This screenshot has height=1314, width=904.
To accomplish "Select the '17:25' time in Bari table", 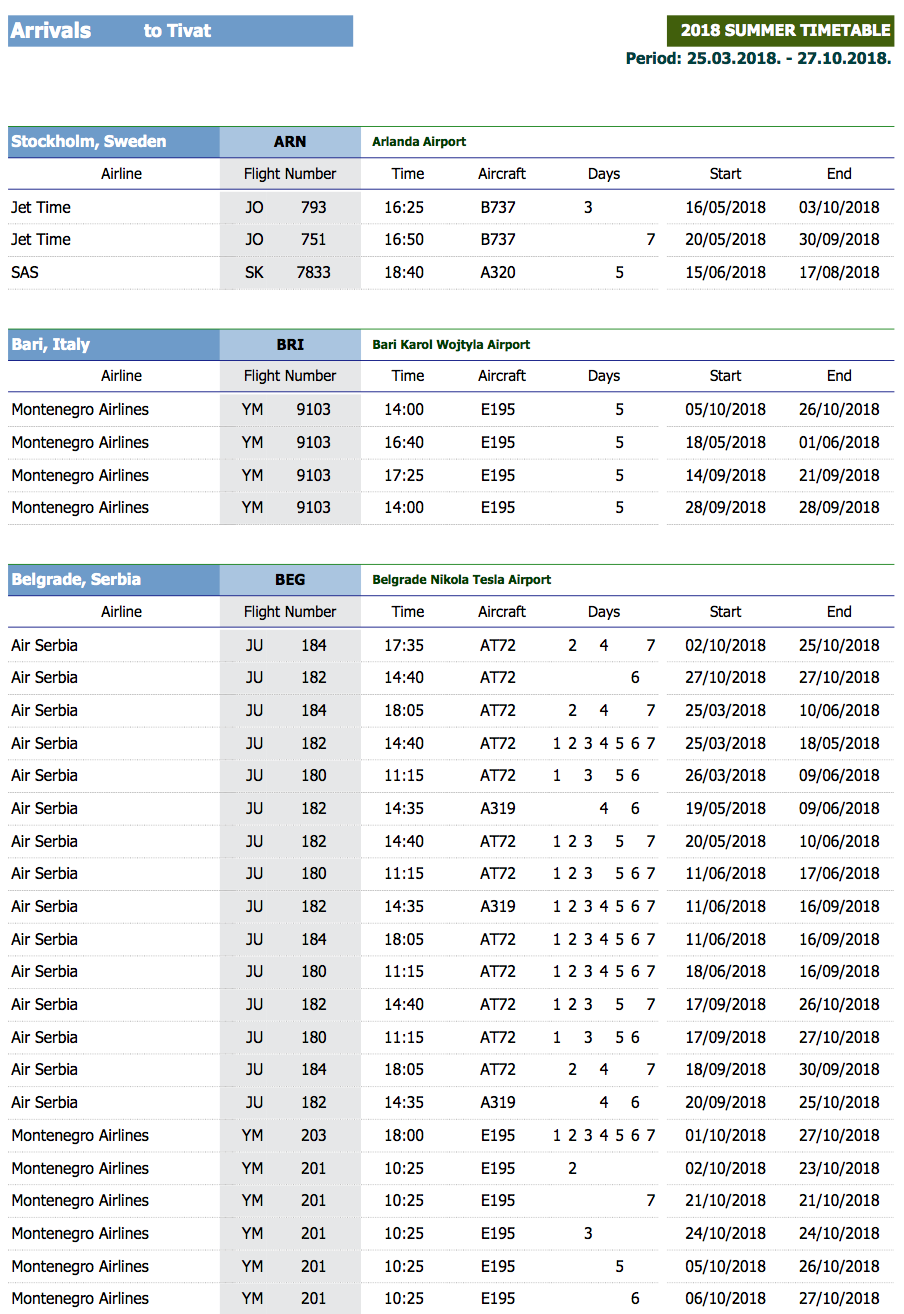I will tap(404, 476).
